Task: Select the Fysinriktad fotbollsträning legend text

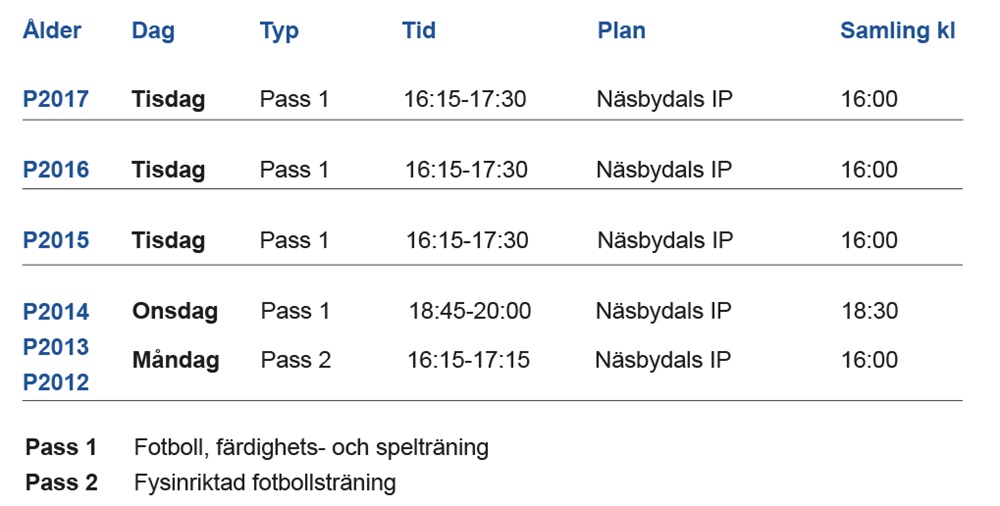Action: (x=265, y=483)
